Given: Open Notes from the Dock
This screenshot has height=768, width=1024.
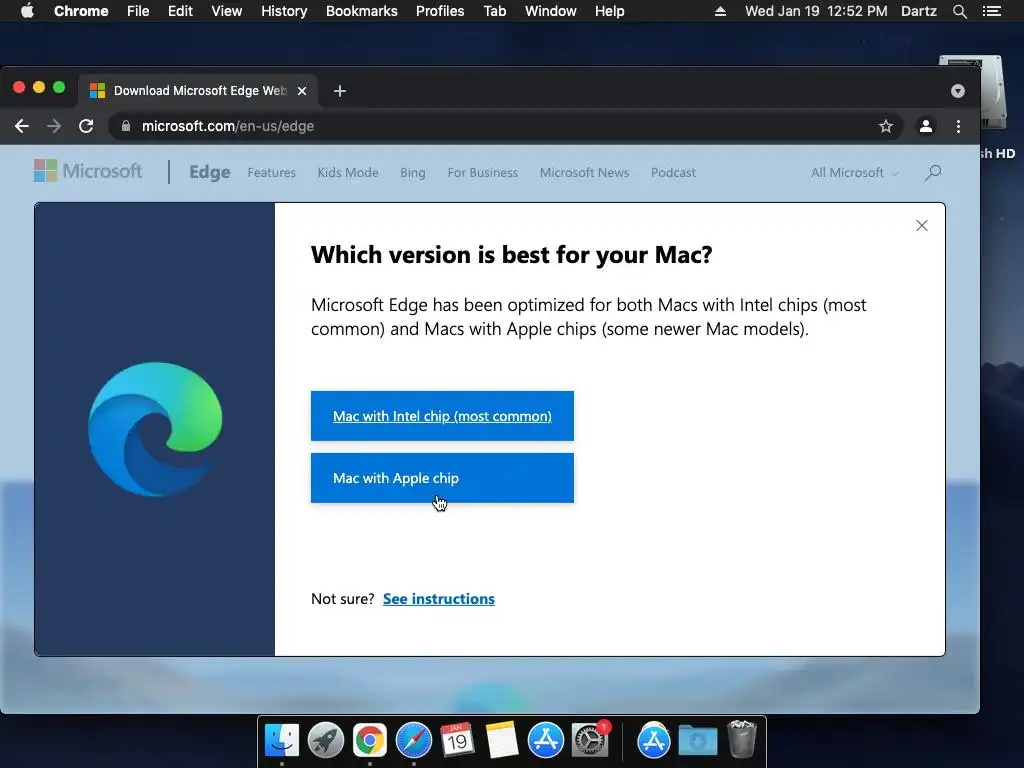Looking at the screenshot, I should 502,741.
